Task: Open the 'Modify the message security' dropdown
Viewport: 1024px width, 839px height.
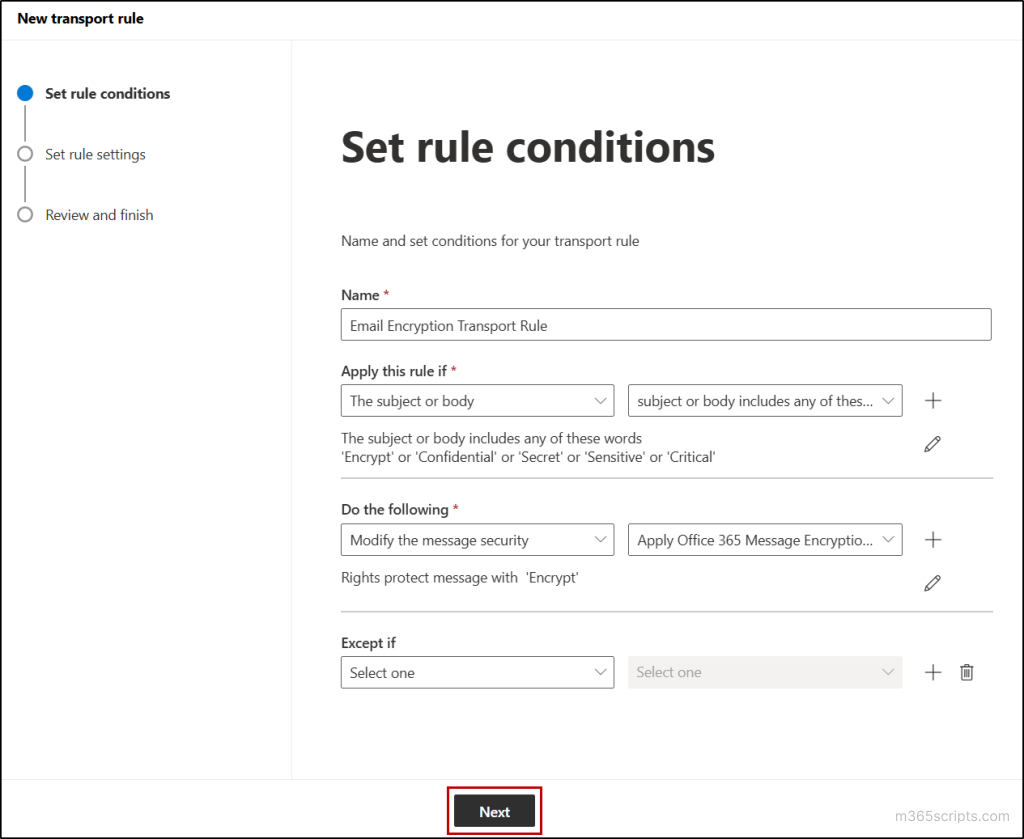Action: coord(477,539)
